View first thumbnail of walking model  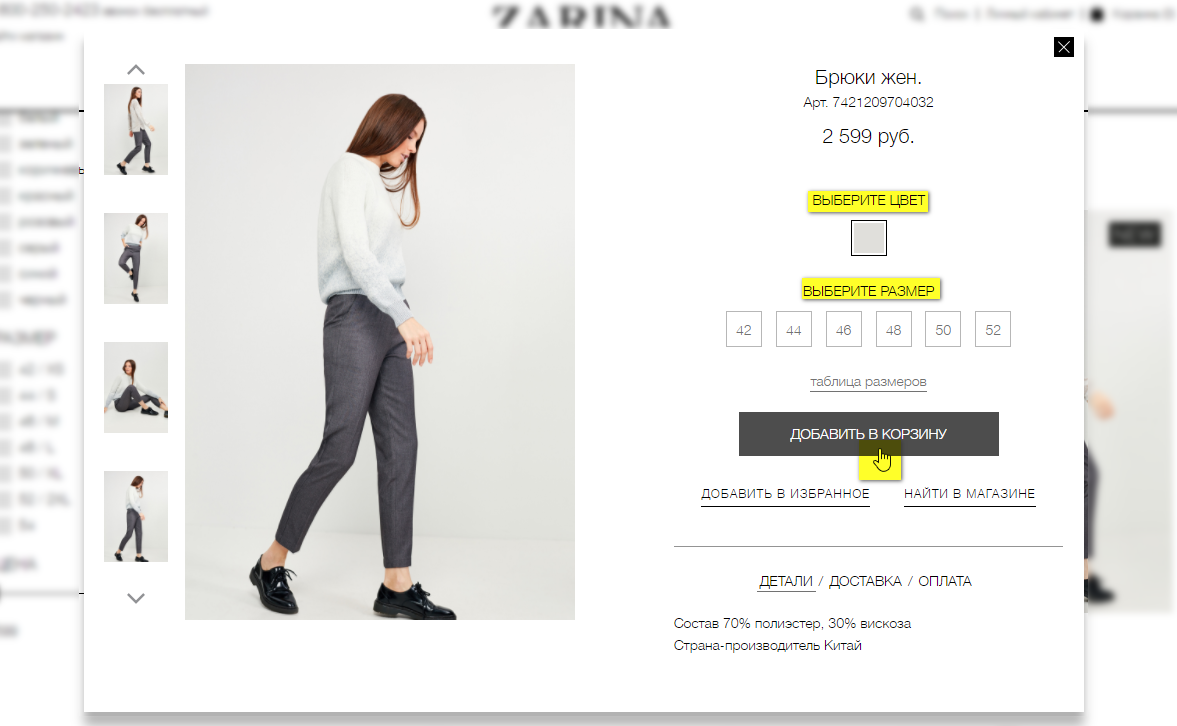(136, 130)
